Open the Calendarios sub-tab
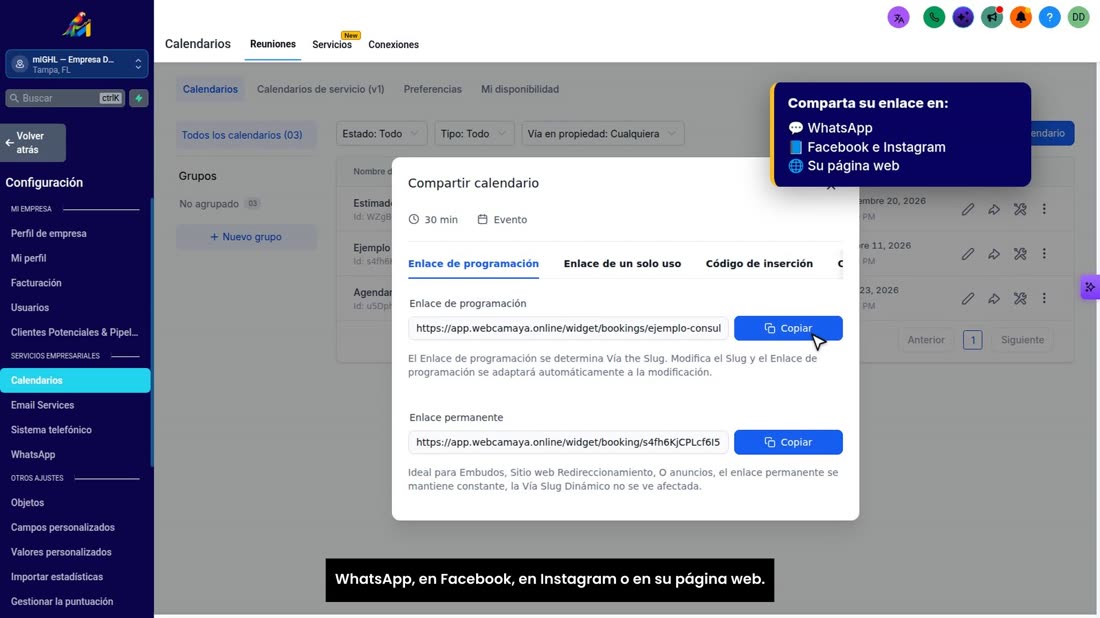This screenshot has width=1100, height=618. point(210,89)
